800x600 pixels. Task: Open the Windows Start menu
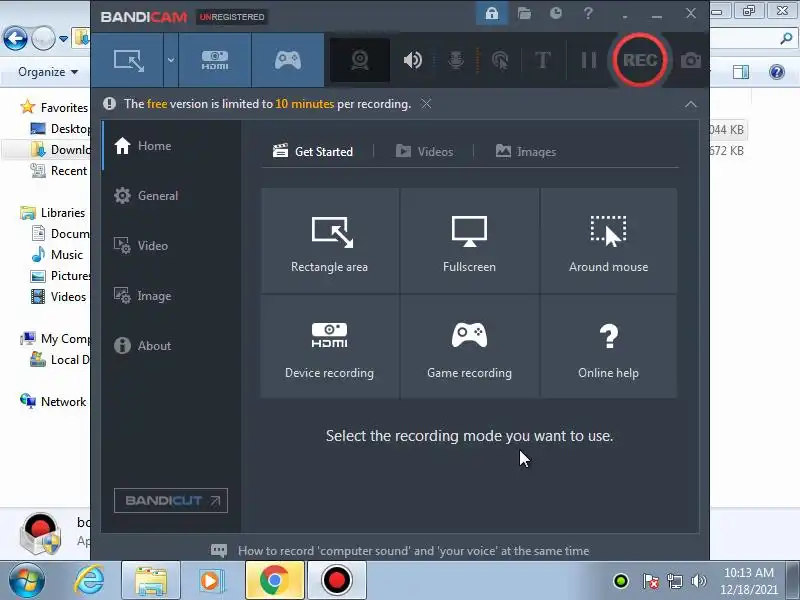[x=27, y=581]
